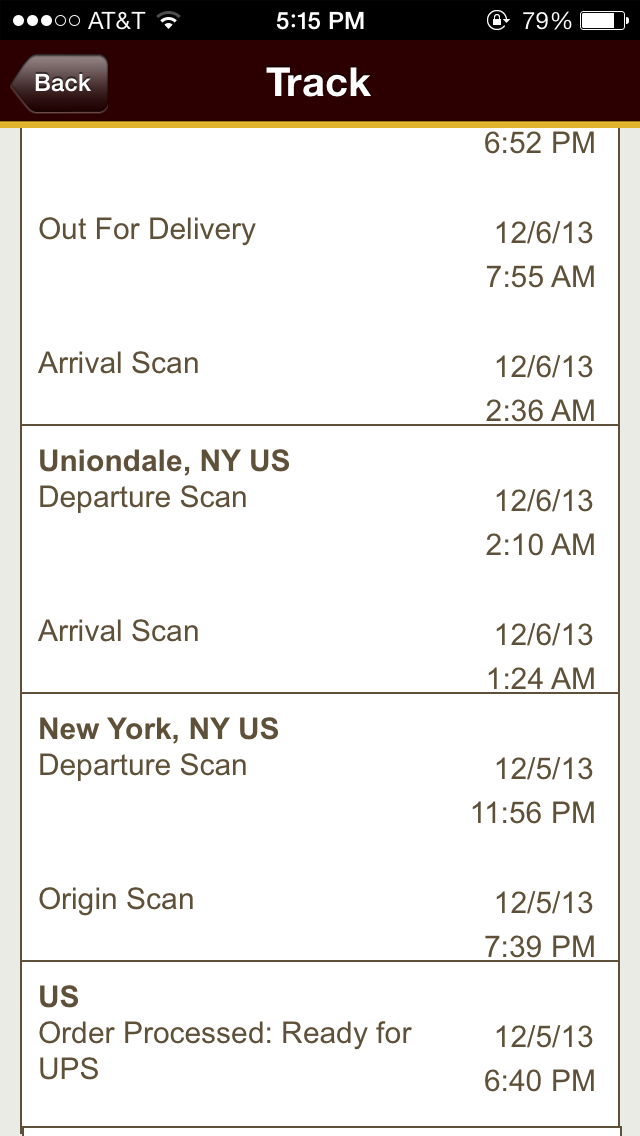Tap the New York, NY US location header
640x1136 pixels.
[x=159, y=729]
